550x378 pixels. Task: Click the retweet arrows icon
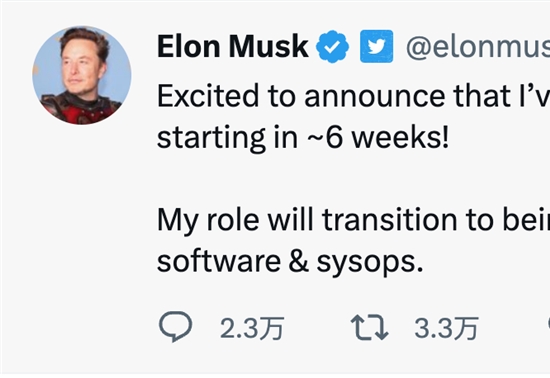point(370,328)
